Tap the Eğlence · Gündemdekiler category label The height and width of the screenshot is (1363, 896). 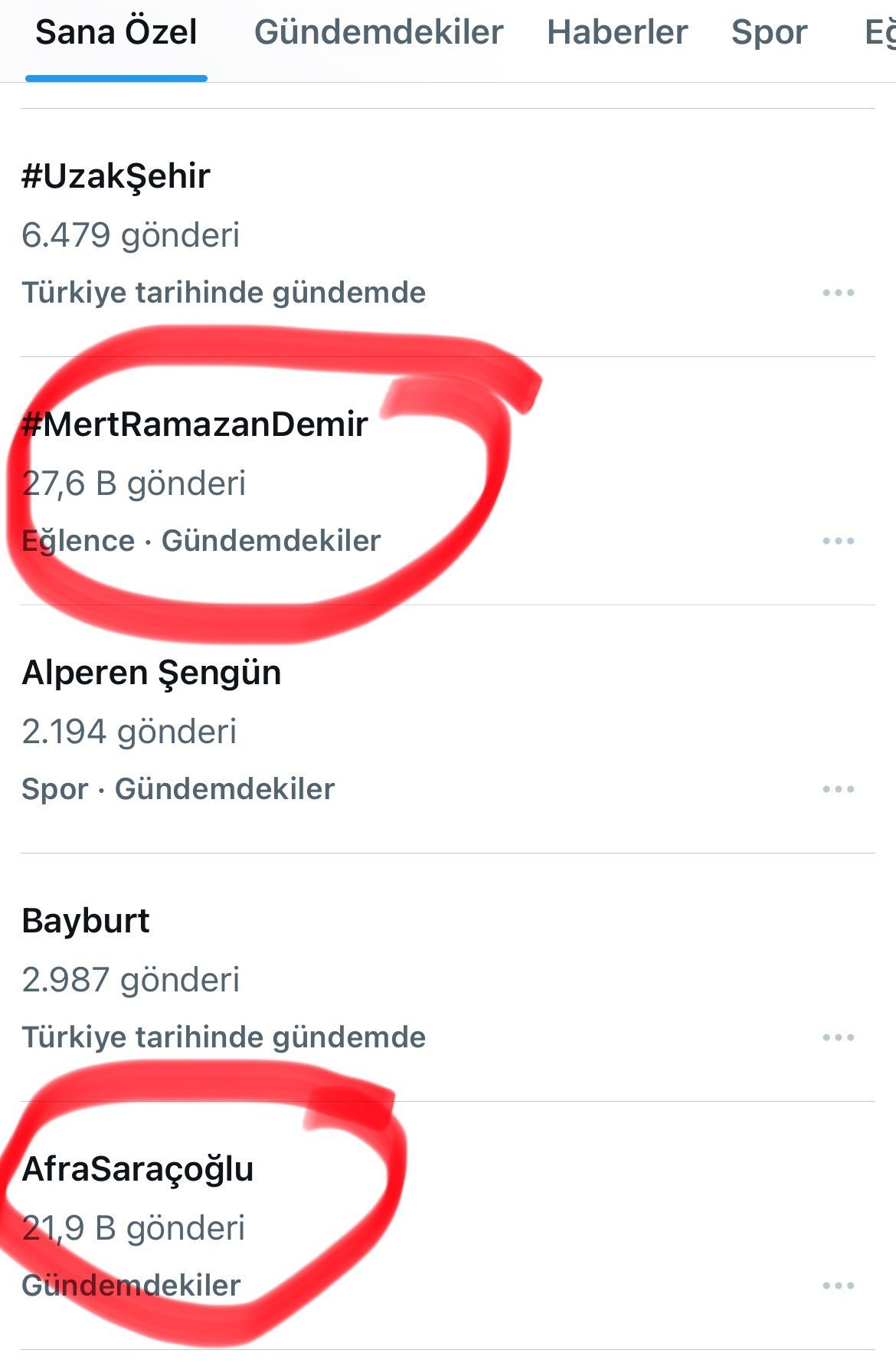[x=201, y=541]
